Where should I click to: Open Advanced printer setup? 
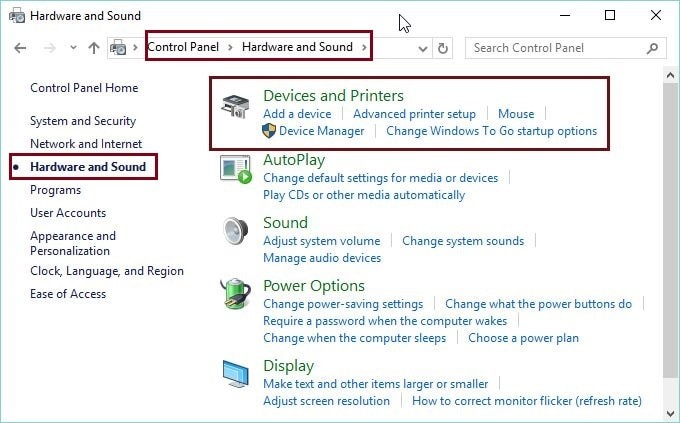pyautogui.click(x=414, y=114)
